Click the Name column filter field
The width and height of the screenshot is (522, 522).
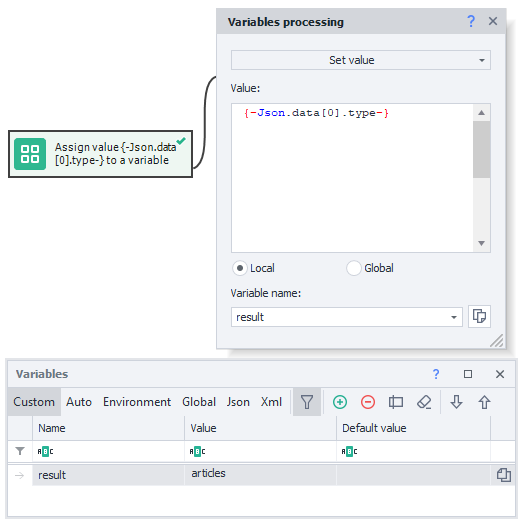pos(108,451)
